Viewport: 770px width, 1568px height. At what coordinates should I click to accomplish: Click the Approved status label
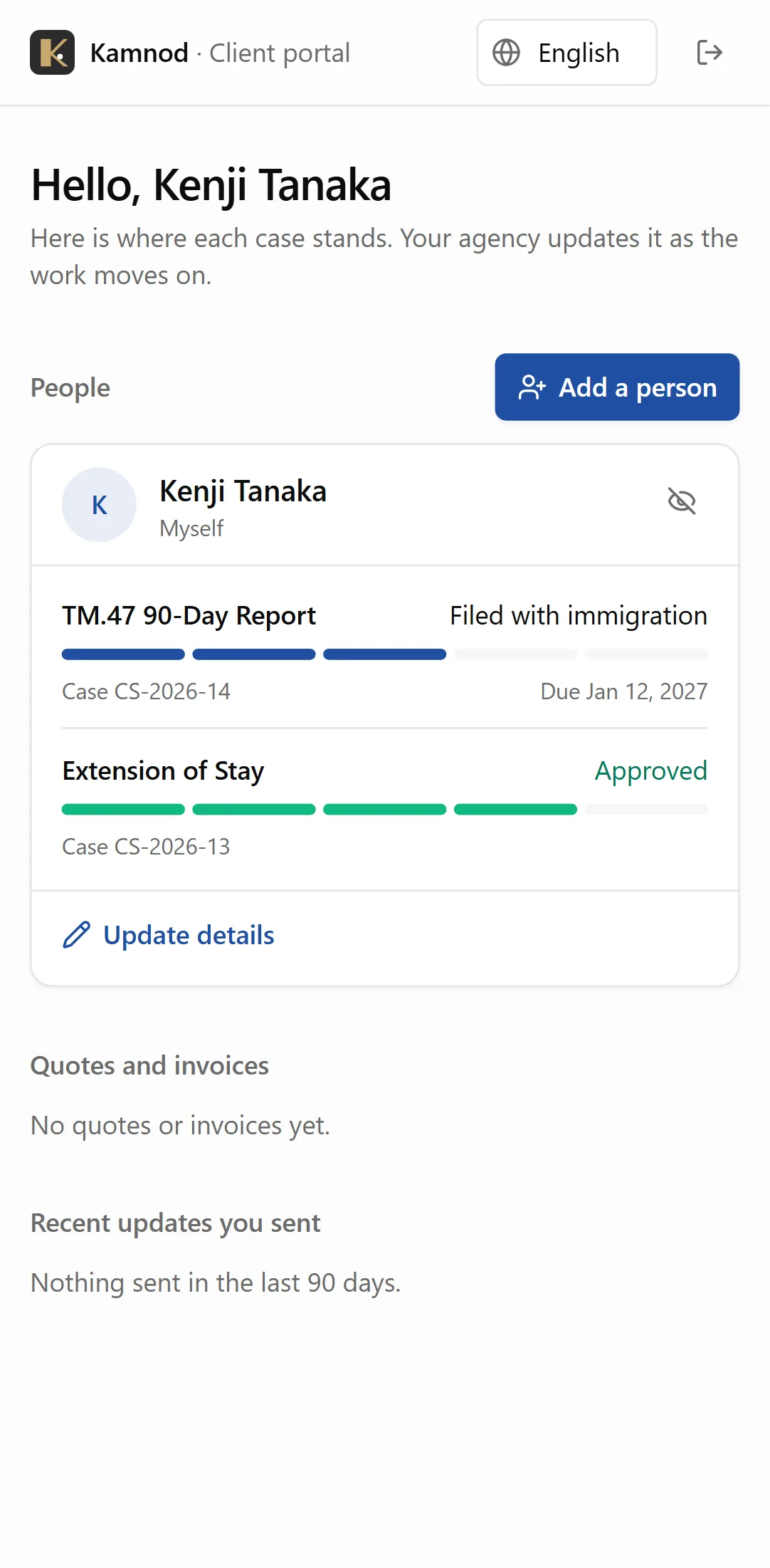pos(651,771)
